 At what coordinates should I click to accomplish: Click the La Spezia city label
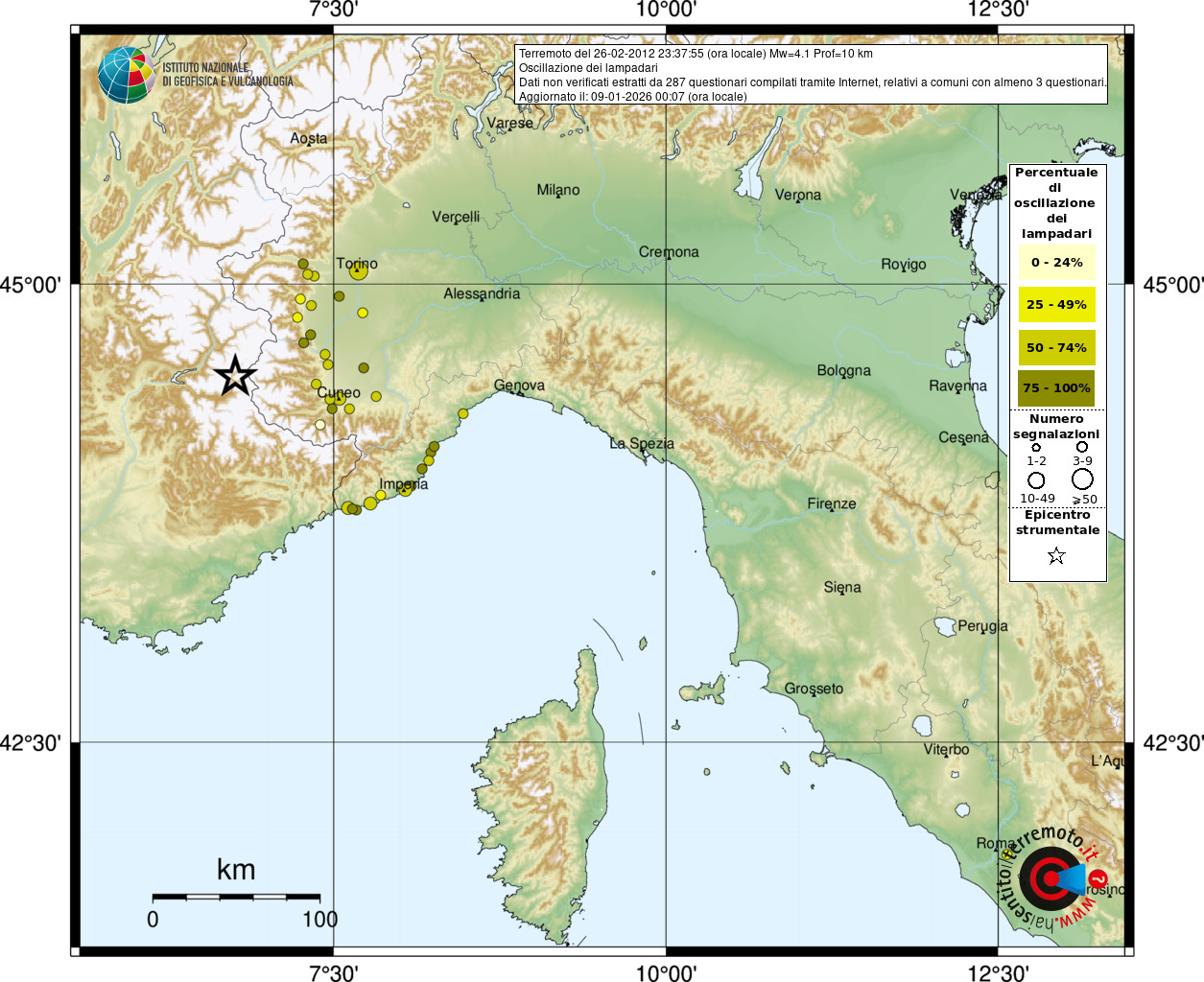[x=642, y=444]
